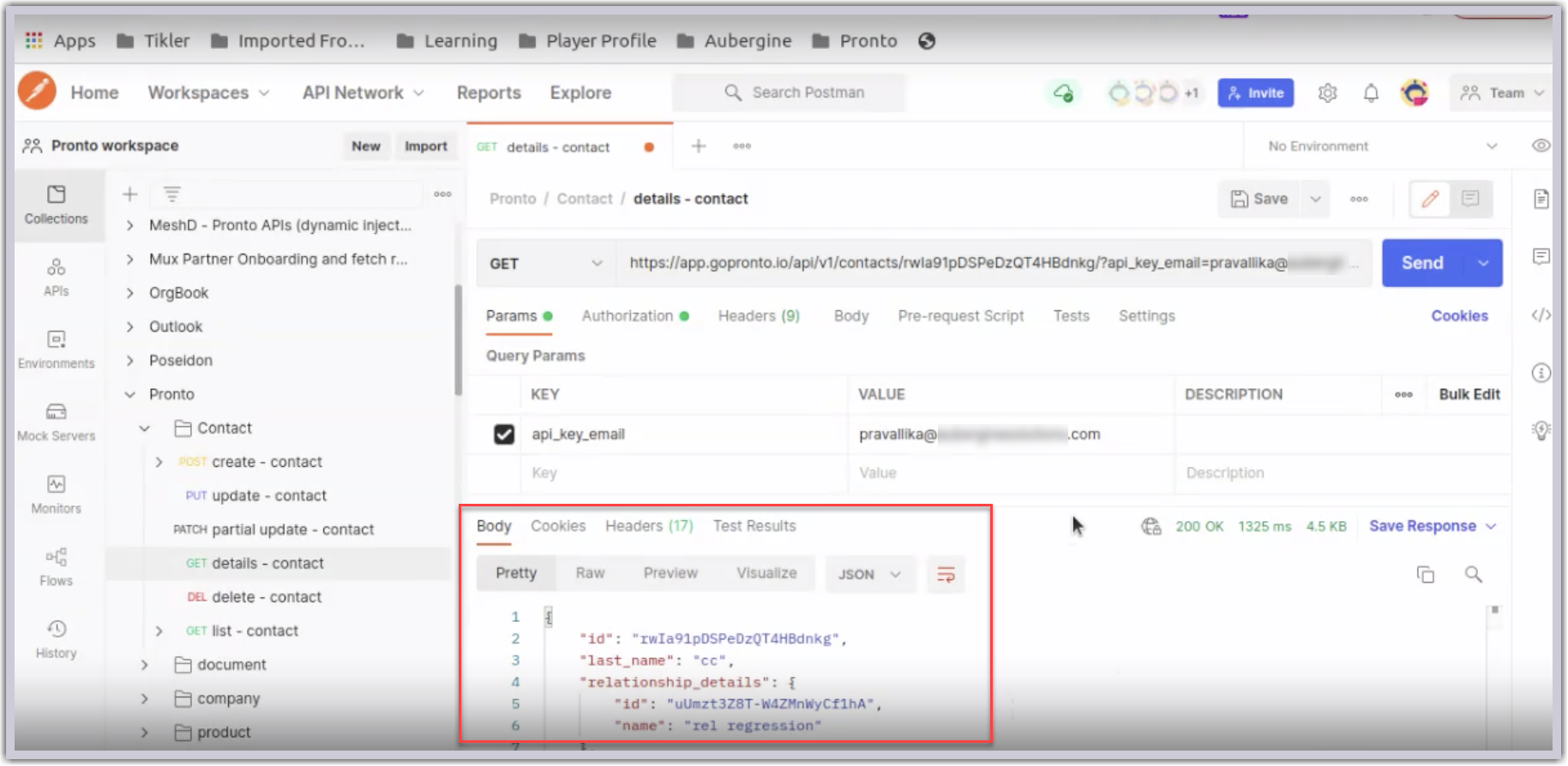Collapse the Pronto collection

(129, 394)
